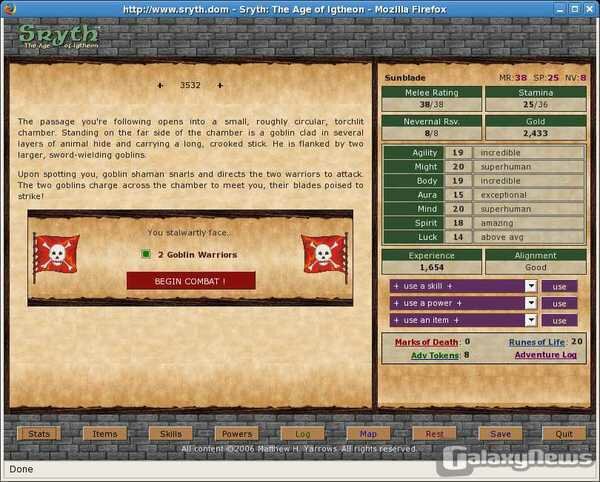
Task: Open the 'use a power' dropdown
Action: coord(463,303)
